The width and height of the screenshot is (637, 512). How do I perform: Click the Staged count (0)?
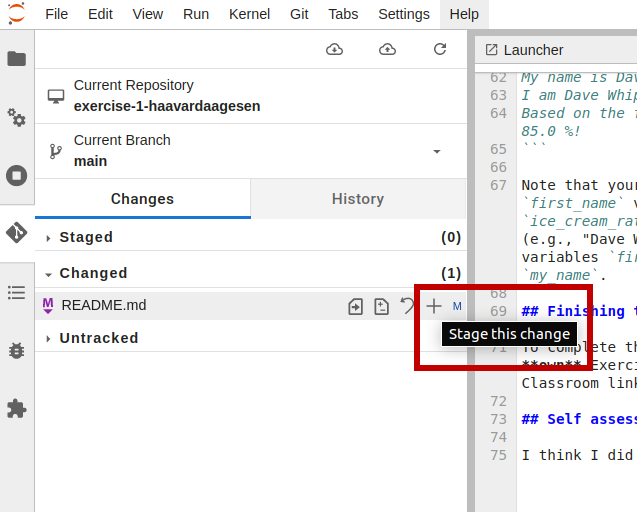pyautogui.click(x=451, y=237)
